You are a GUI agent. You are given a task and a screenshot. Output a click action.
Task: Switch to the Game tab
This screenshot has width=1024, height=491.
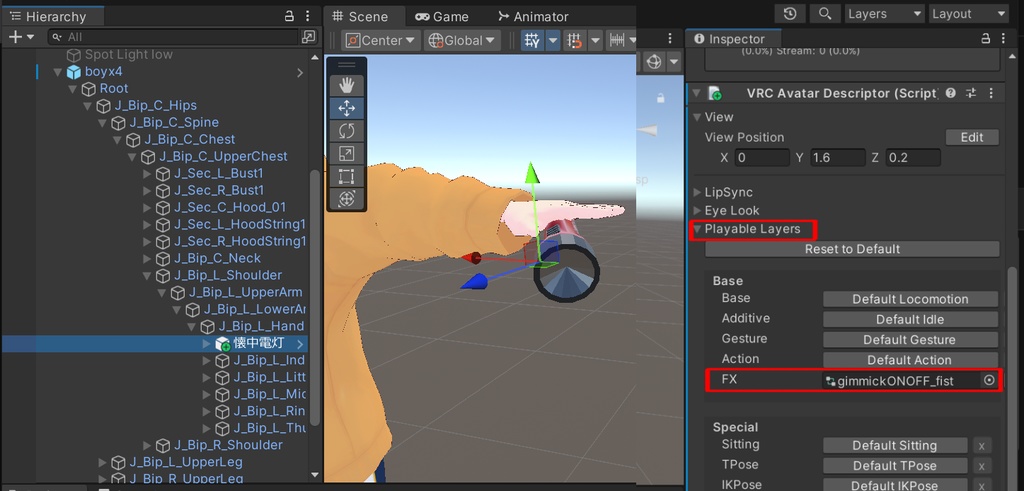tap(441, 16)
